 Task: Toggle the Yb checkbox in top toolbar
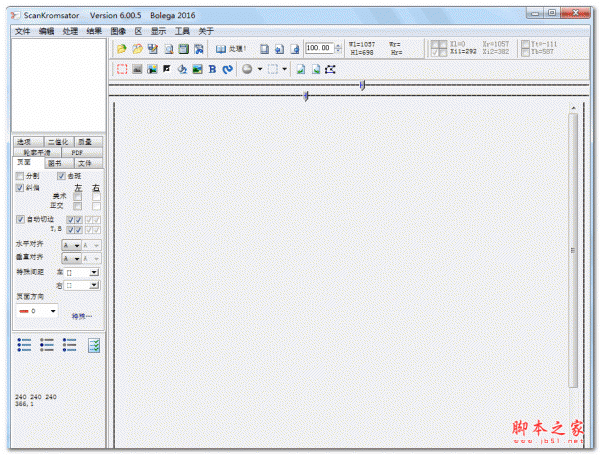click(x=526, y=52)
